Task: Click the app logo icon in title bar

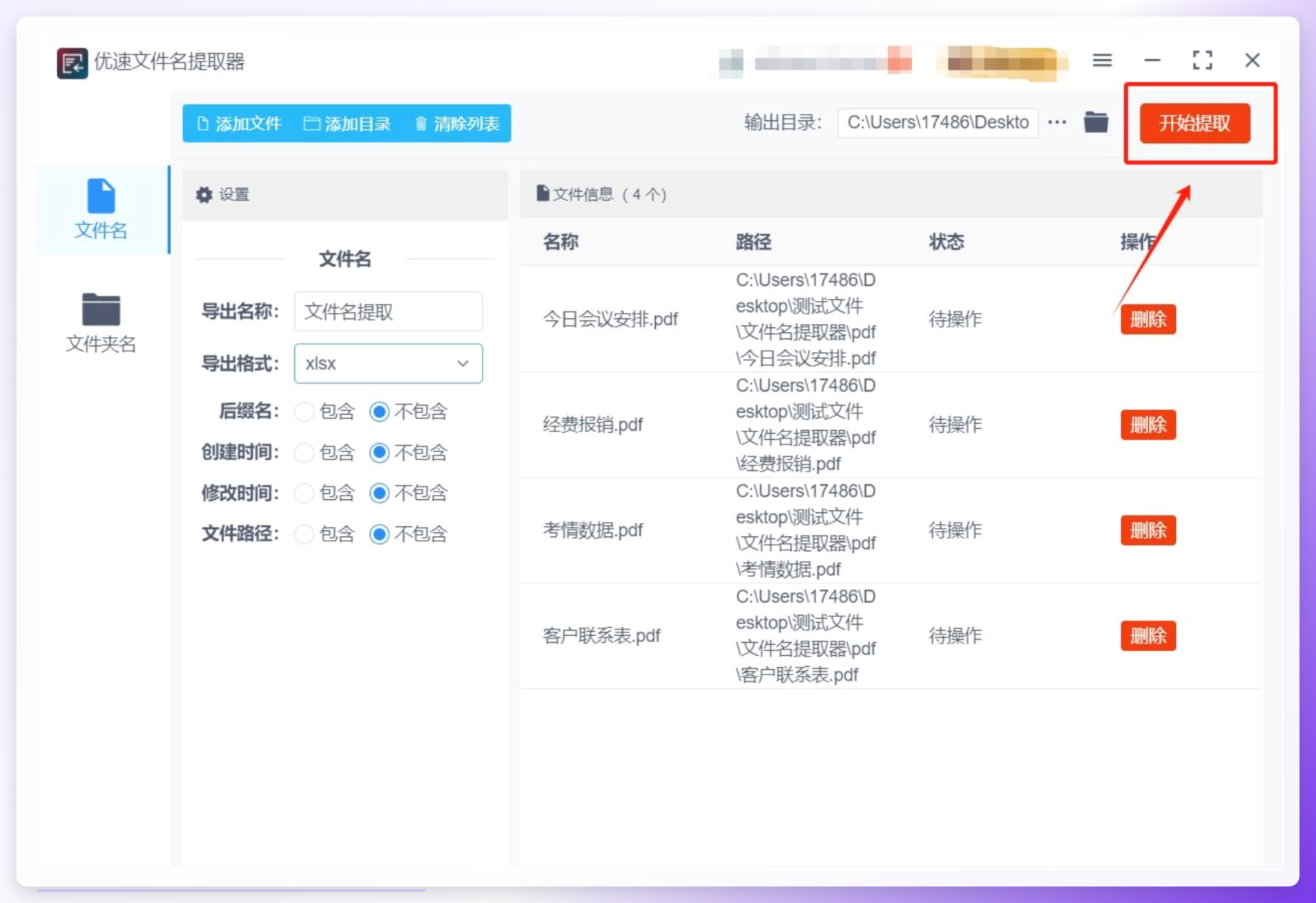Action: (72, 63)
